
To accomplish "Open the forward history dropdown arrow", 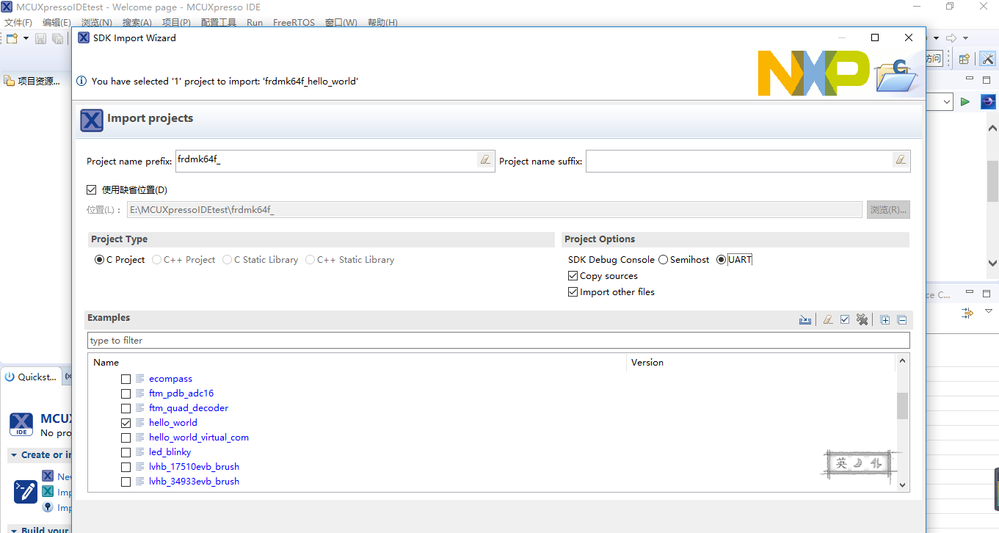I will pyautogui.click(x=966, y=38).
